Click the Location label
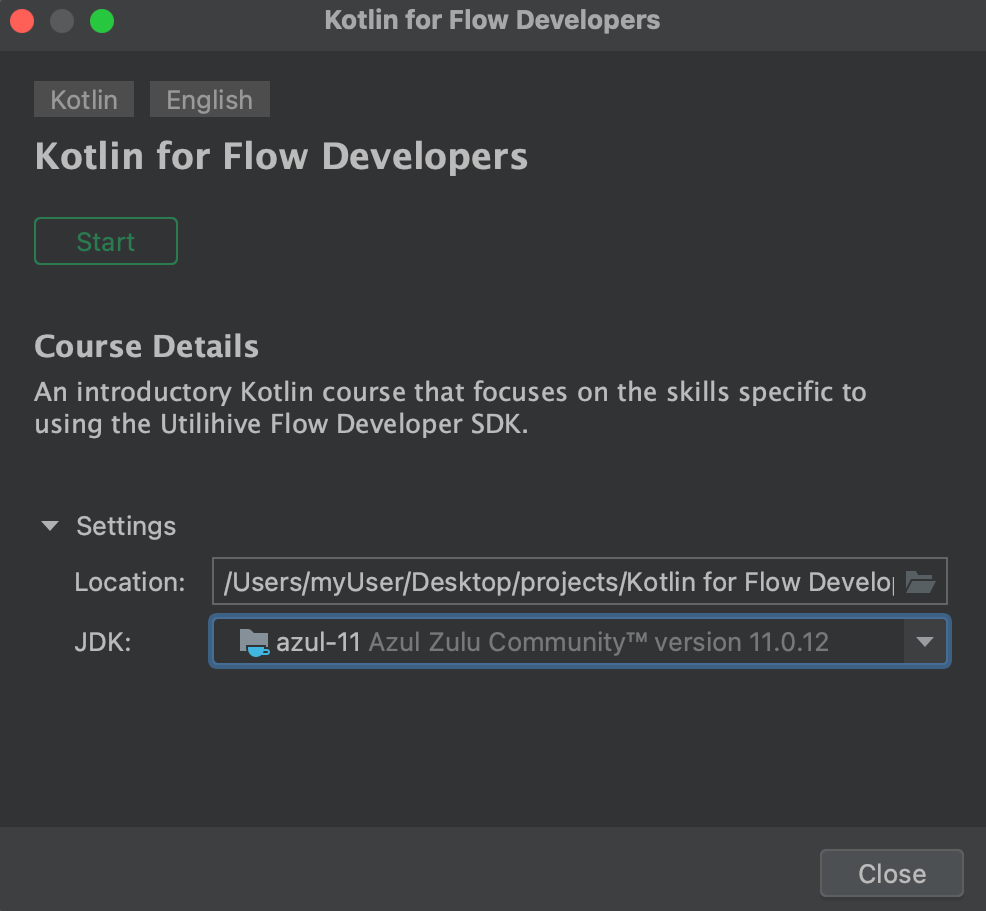Image resolution: width=986 pixels, height=911 pixels. click(x=129, y=581)
